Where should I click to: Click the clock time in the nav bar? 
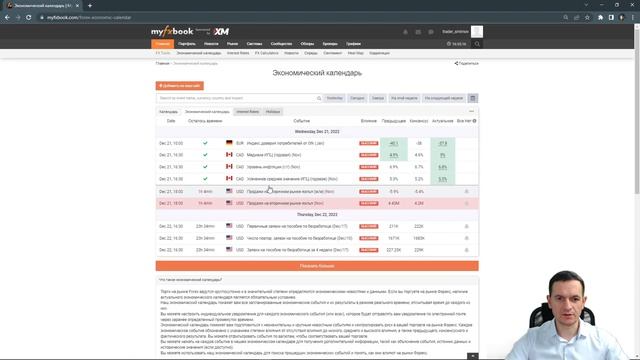coord(456,44)
